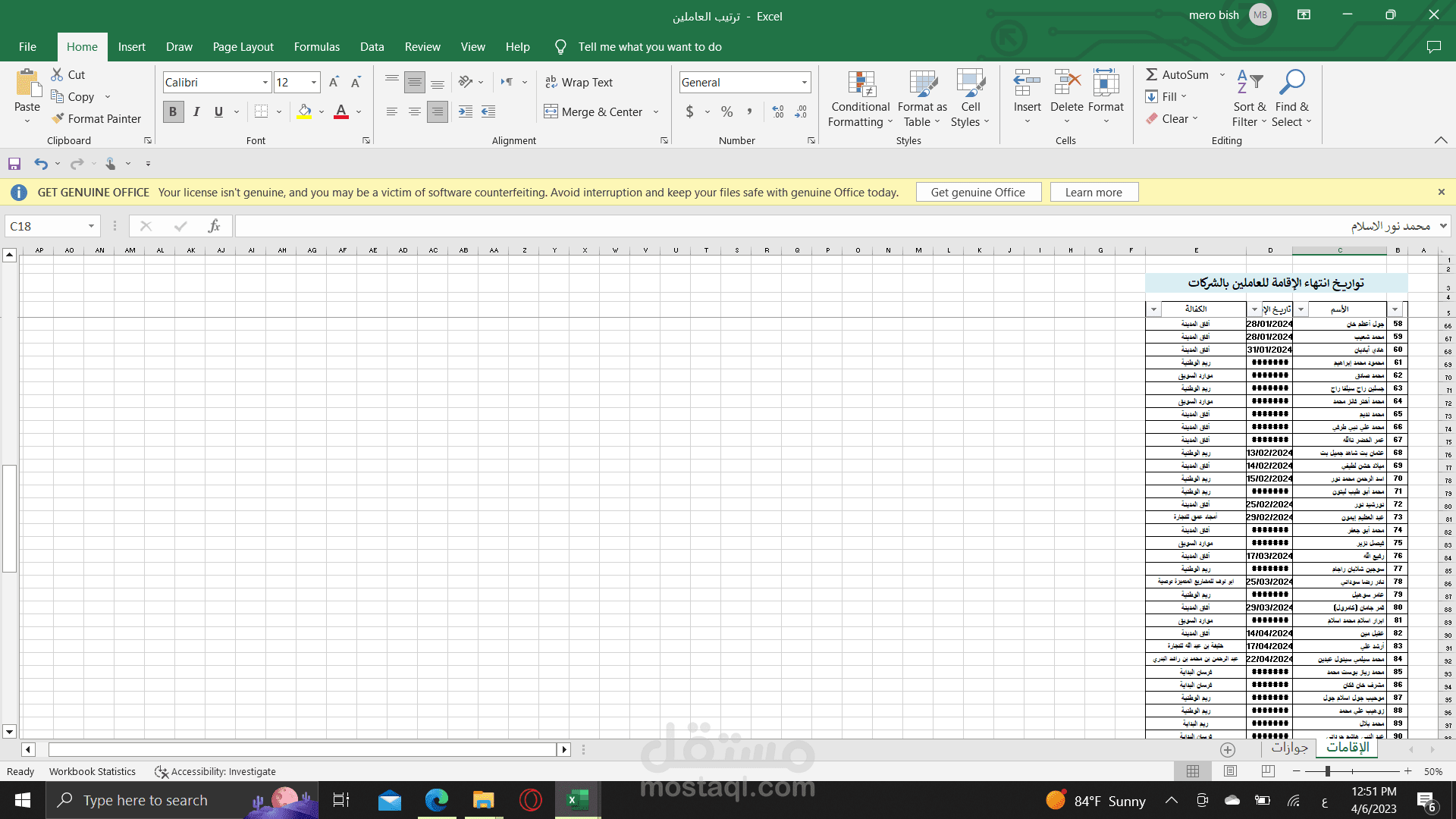
Task: Open the filter dropdown on الكفالة column
Action: click(x=1153, y=309)
